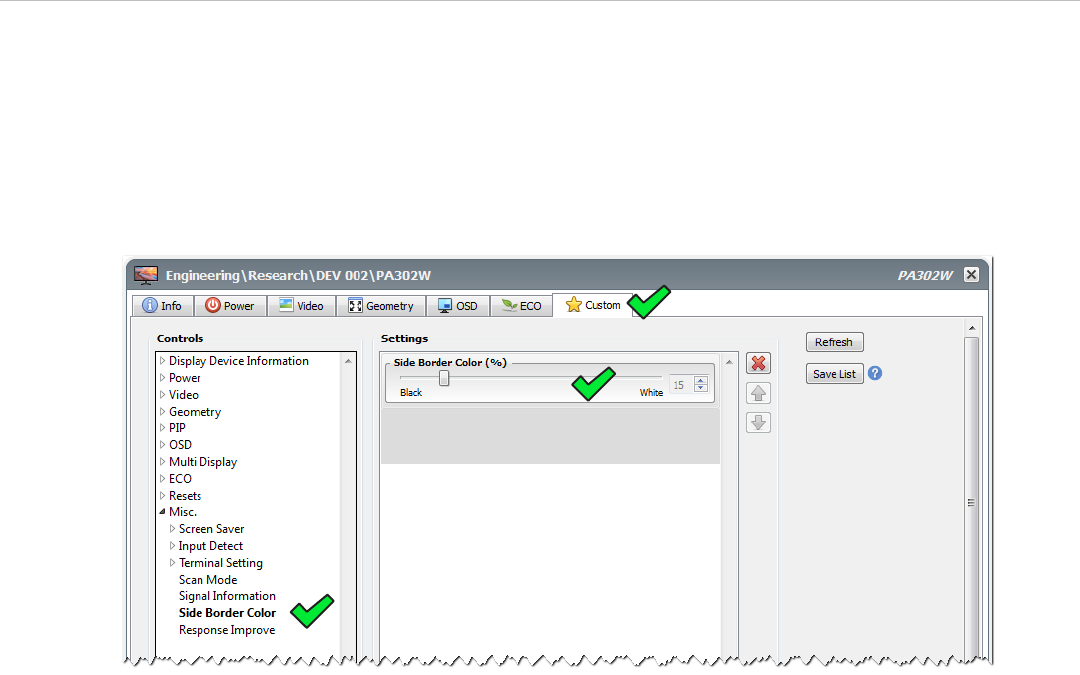Expand the Screen Saver subnode

172,529
